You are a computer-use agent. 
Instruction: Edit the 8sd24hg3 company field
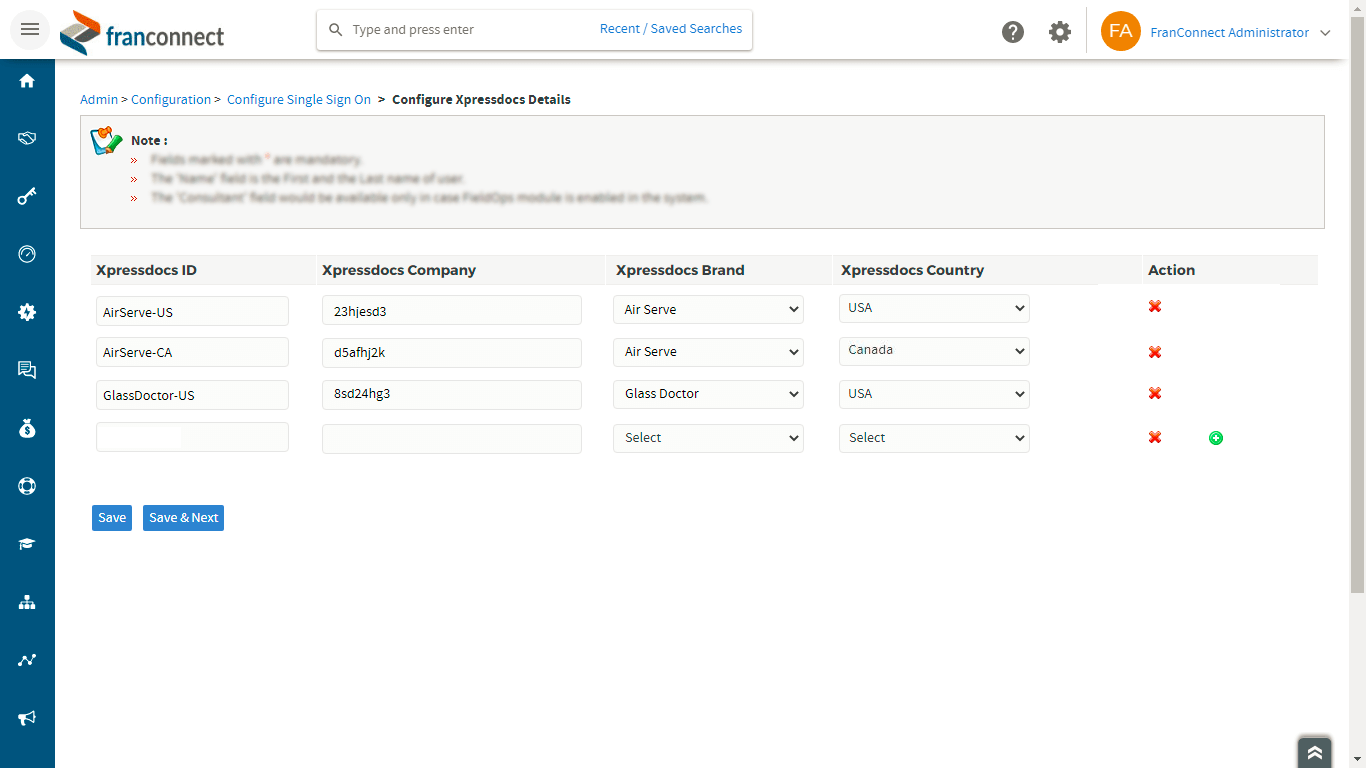tap(452, 395)
